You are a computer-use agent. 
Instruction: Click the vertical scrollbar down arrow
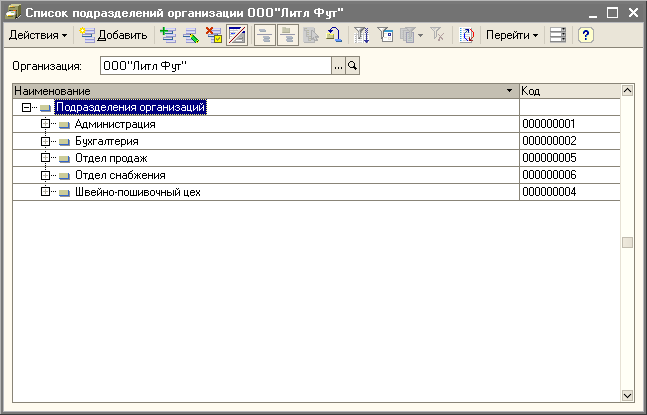click(x=627, y=394)
